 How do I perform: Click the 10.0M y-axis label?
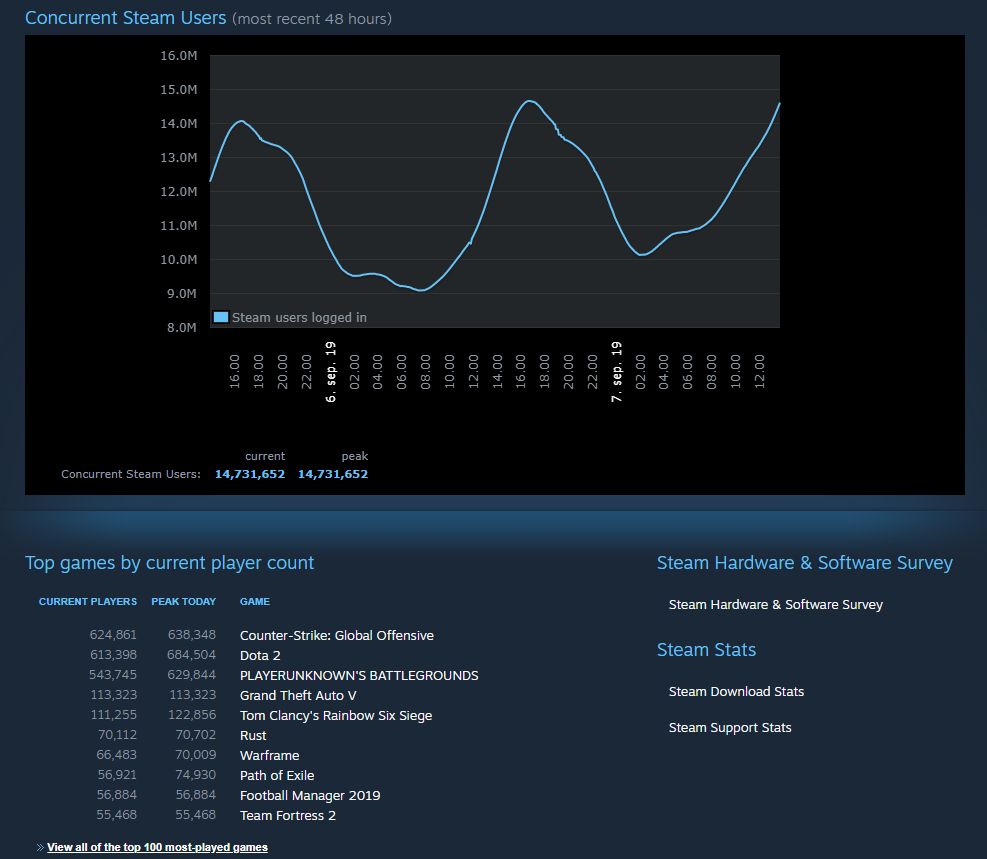[179, 259]
